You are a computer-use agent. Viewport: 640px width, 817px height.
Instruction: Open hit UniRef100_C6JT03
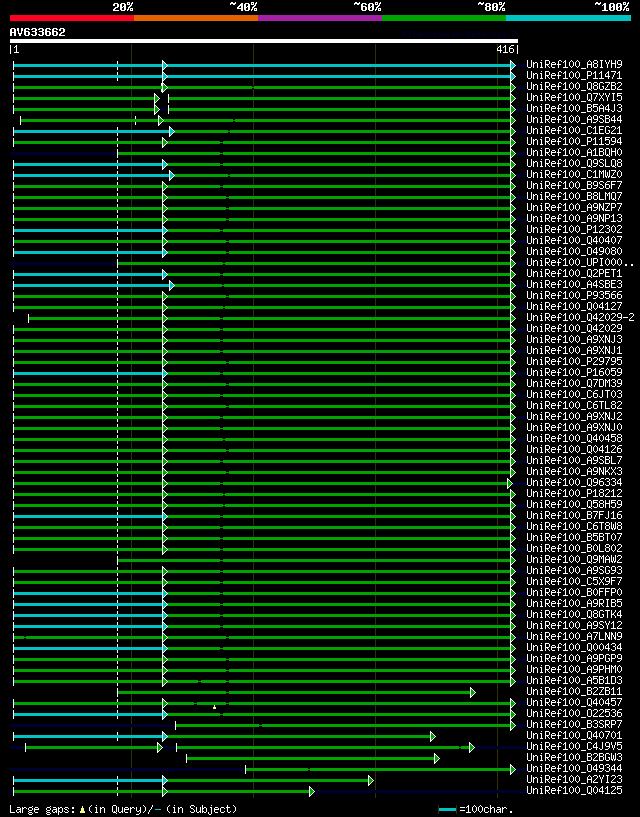pos(574,394)
